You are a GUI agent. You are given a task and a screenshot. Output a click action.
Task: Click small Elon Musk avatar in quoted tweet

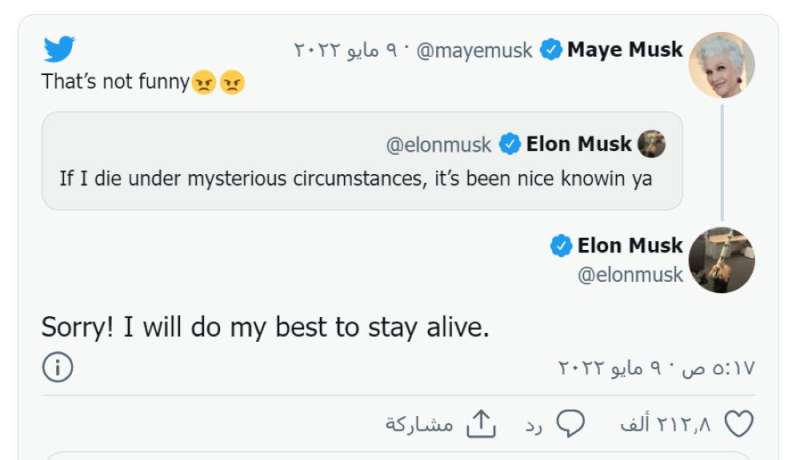pyautogui.click(x=652, y=144)
